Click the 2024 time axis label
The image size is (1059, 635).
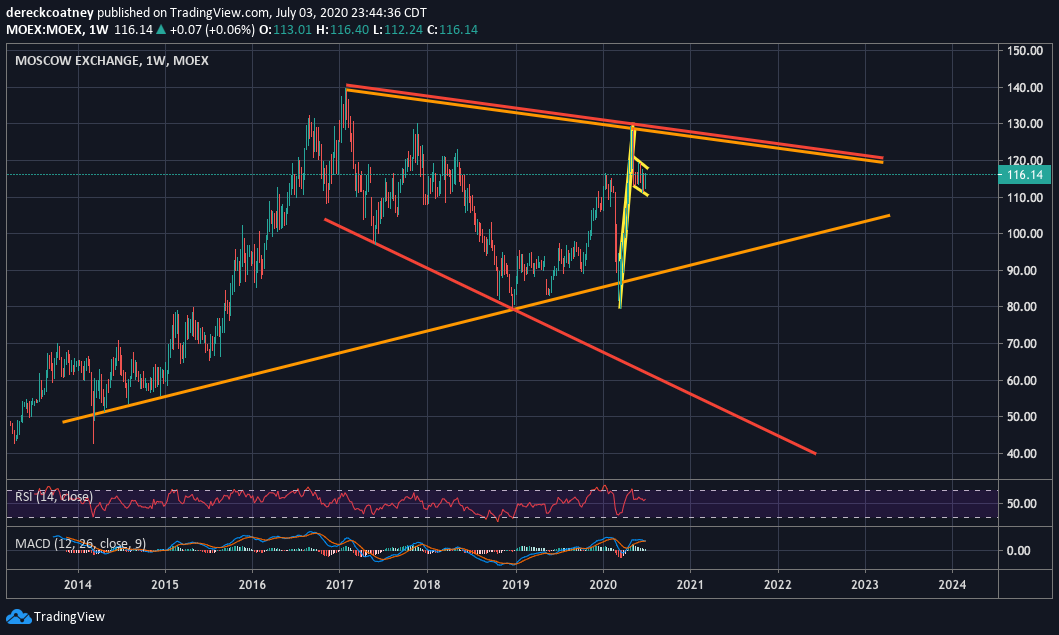tap(952, 584)
